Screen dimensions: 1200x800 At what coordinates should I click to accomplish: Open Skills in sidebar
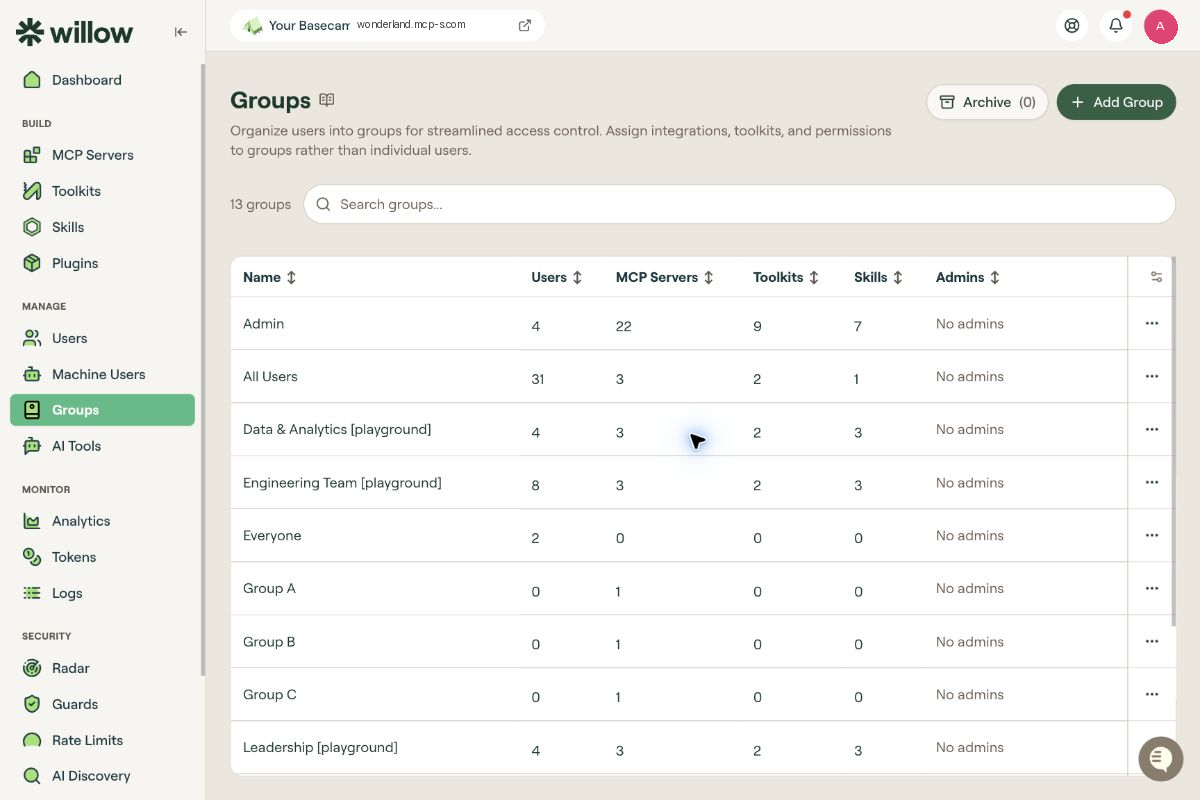coord(102,227)
